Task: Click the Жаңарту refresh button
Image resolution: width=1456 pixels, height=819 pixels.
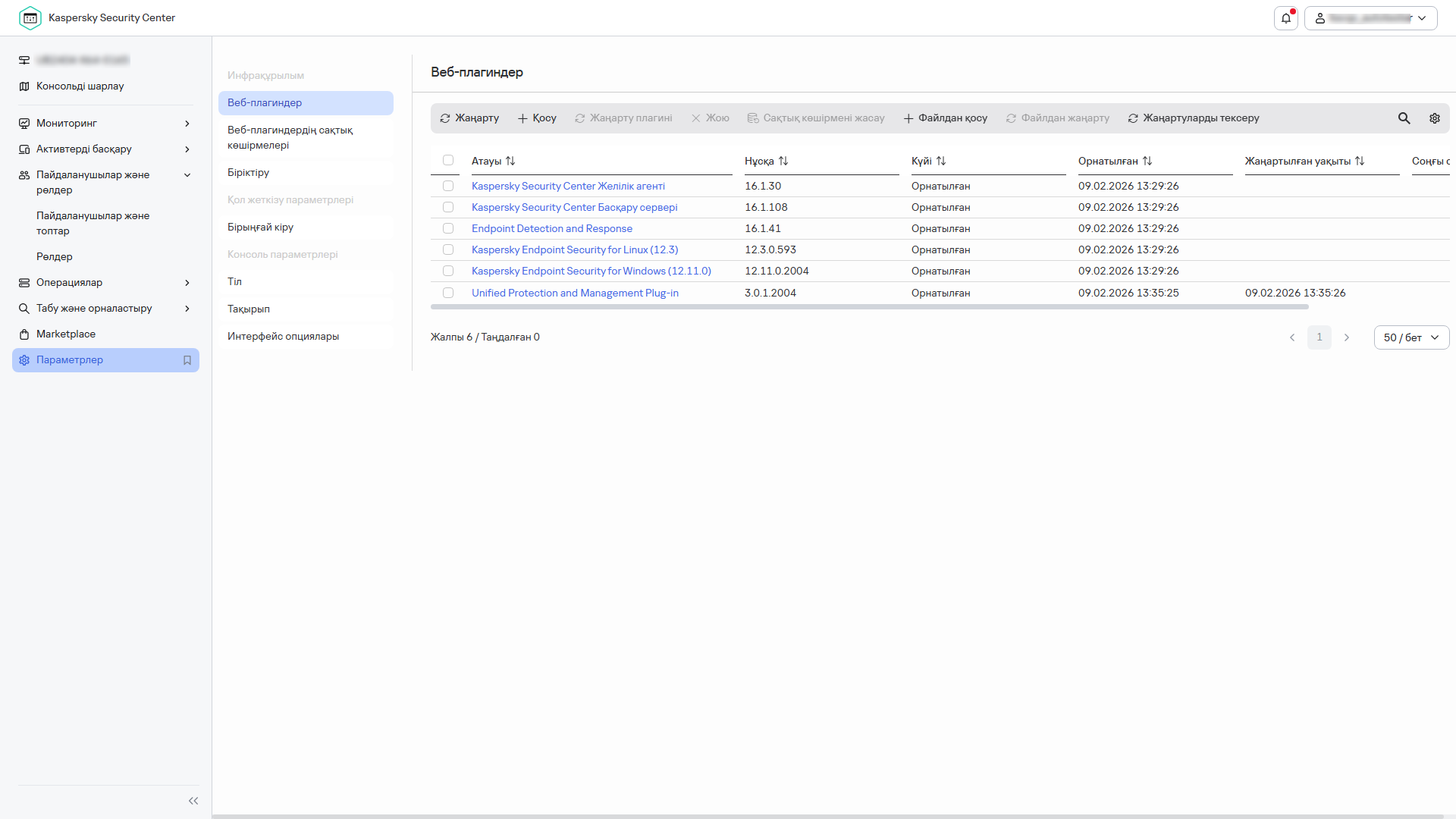Action: 469,118
